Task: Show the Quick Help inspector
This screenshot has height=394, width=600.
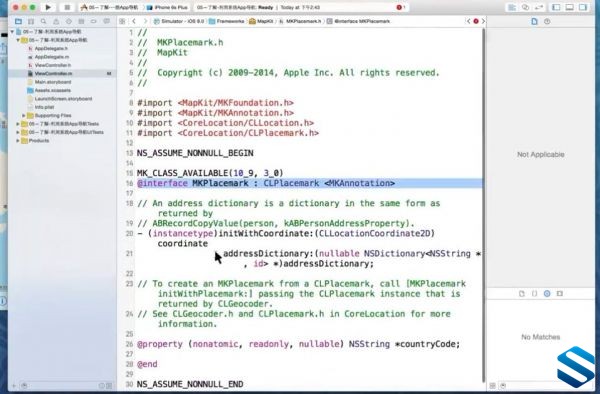Action: [x=547, y=21]
